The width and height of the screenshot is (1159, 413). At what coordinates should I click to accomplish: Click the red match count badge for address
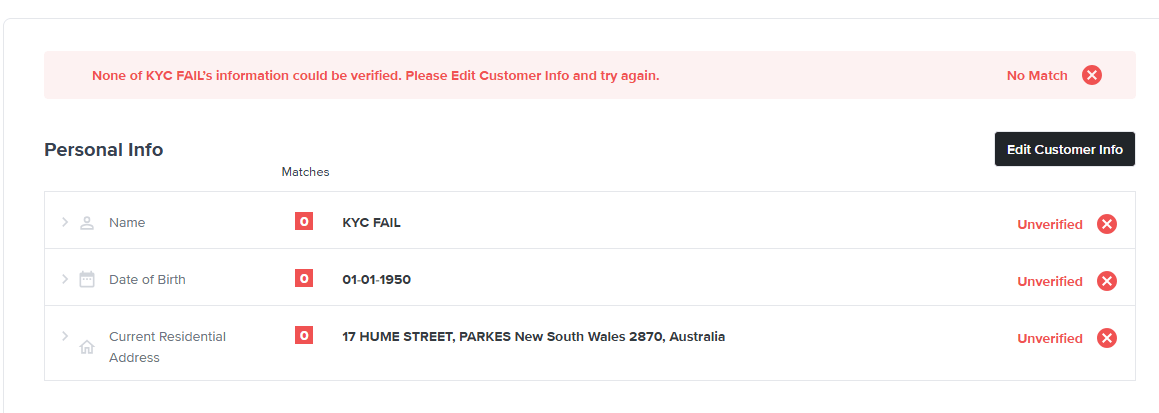[304, 336]
